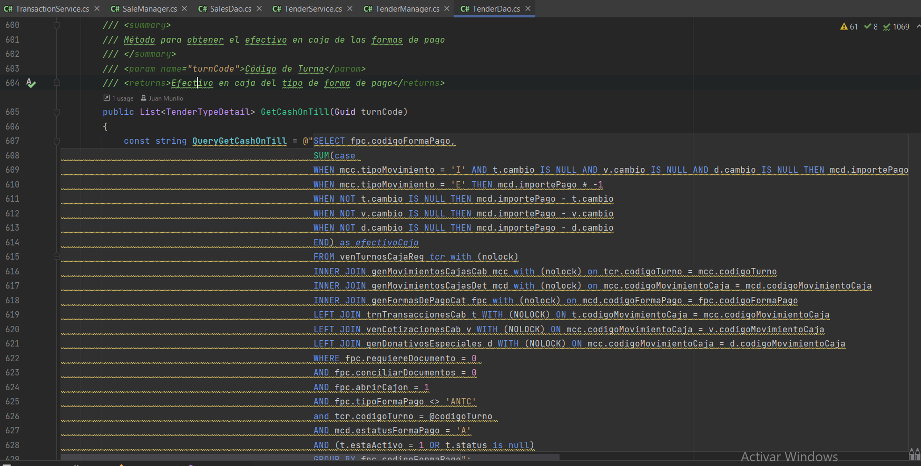Expand the inspection widget chevron arrow
922x466 pixels.
916,27
